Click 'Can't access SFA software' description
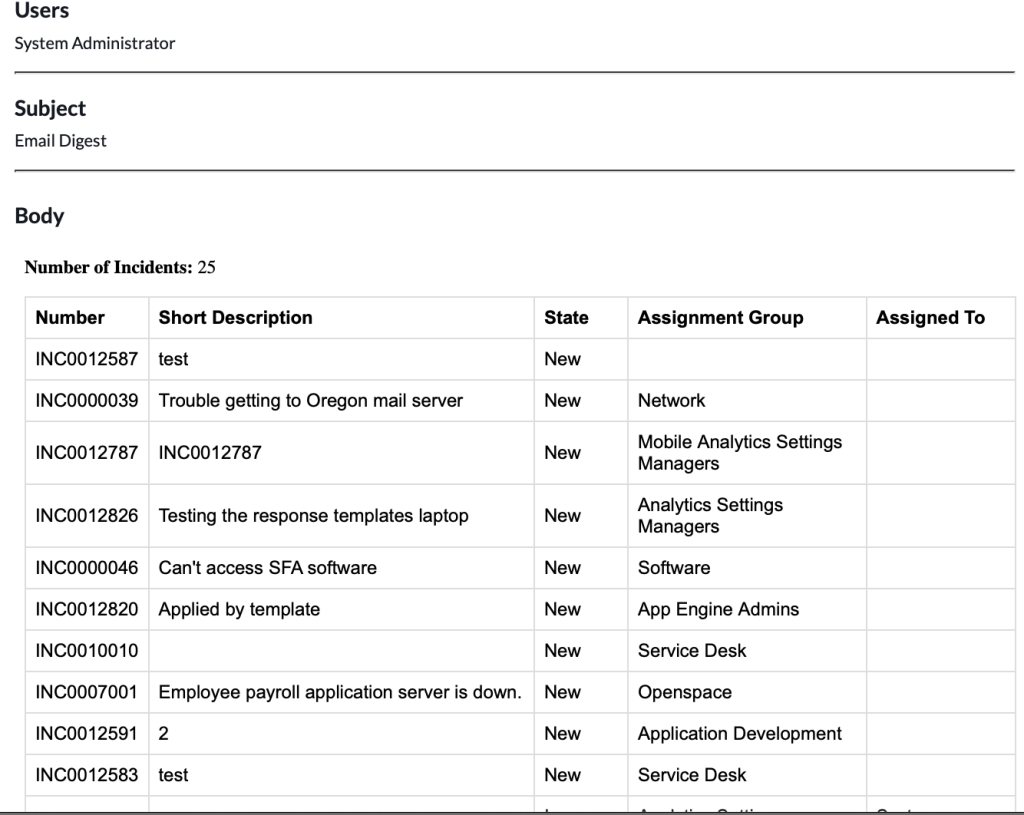The width and height of the screenshot is (1024, 815). pos(267,568)
